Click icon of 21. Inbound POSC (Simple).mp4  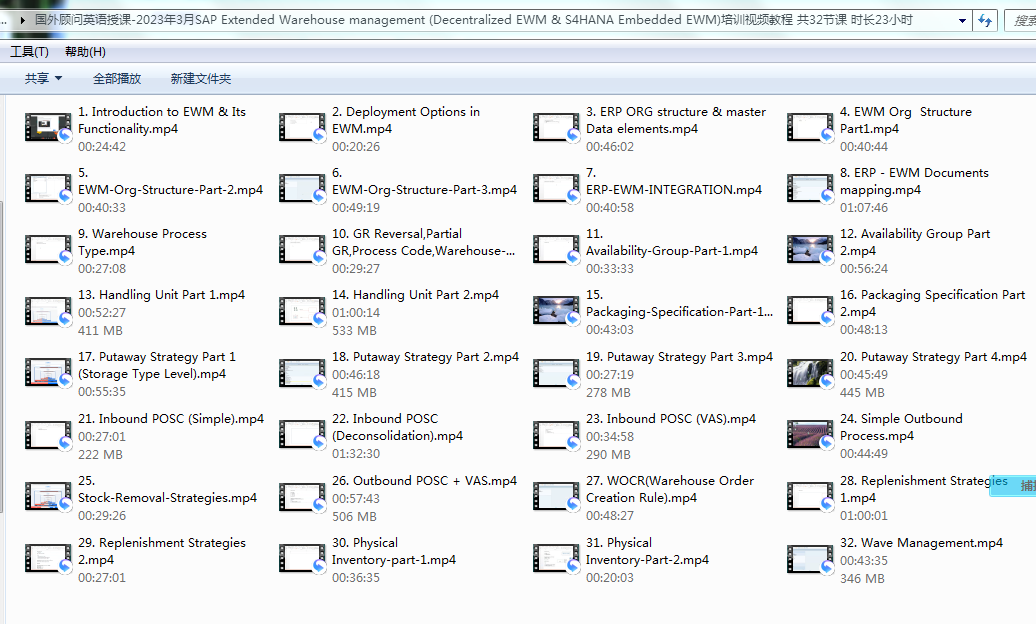tap(48, 436)
